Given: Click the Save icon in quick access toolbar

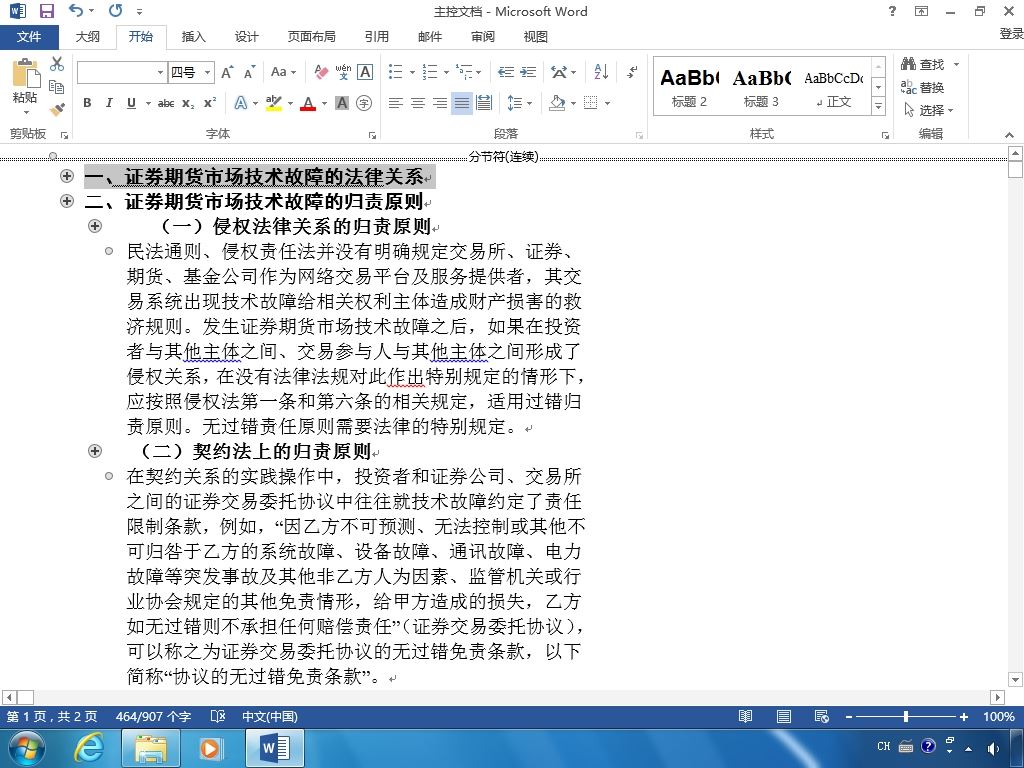Looking at the screenshot, I should pos(47,10).
